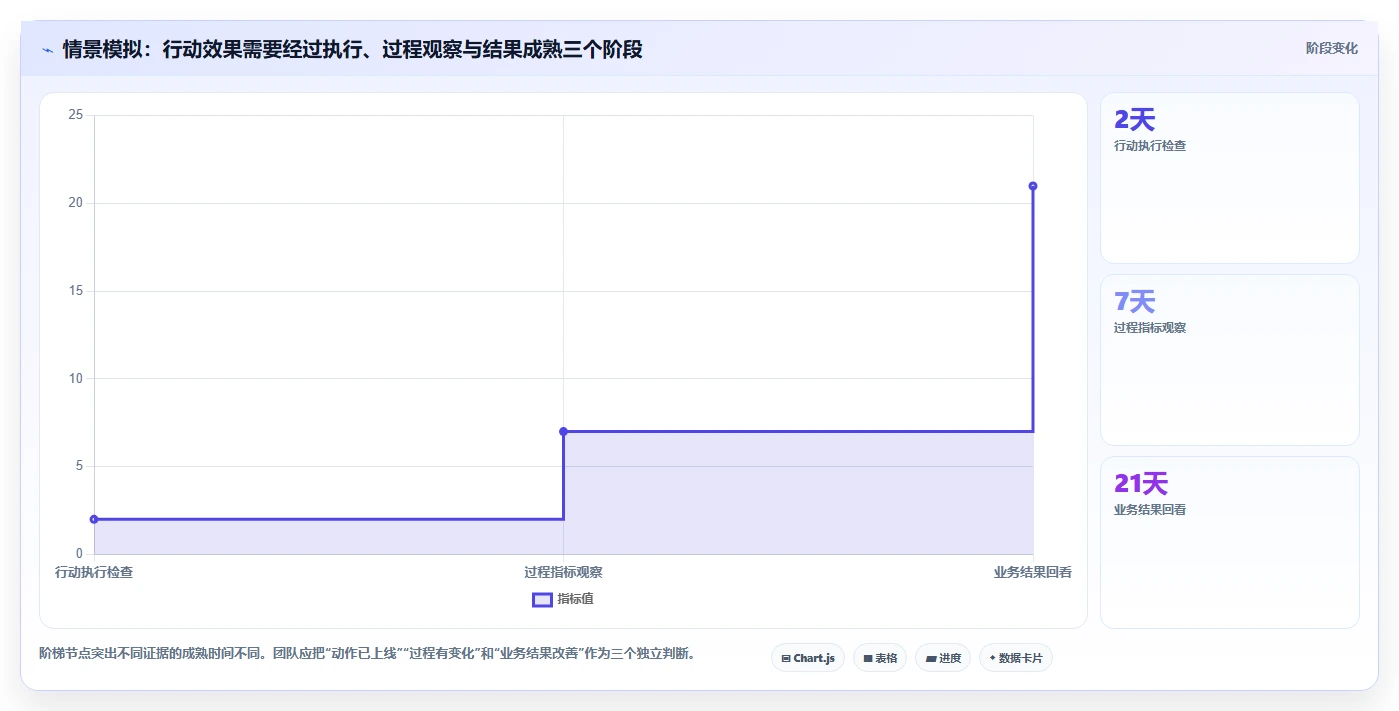Open the 7天 过程指标观察 data card

[1230, 360]
